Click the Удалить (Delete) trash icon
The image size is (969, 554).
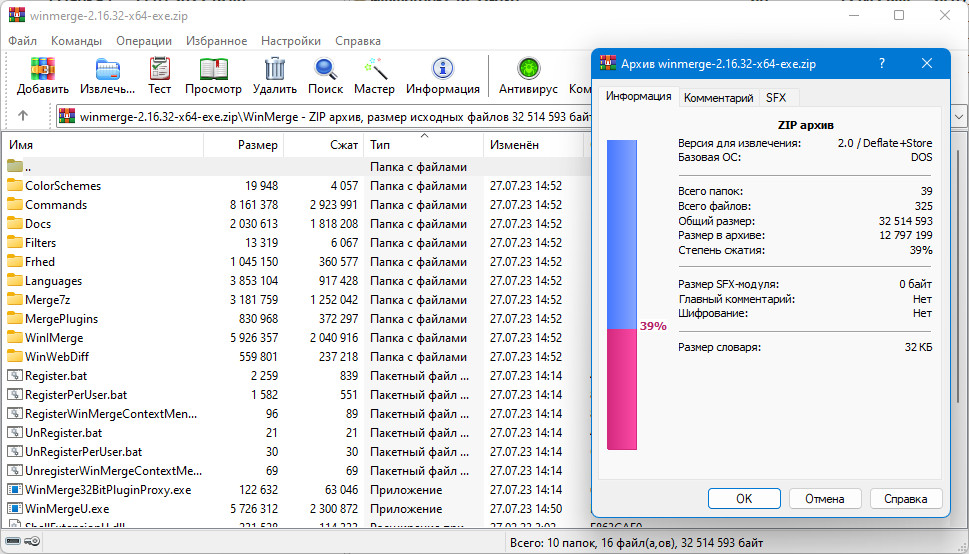[274, 68]
